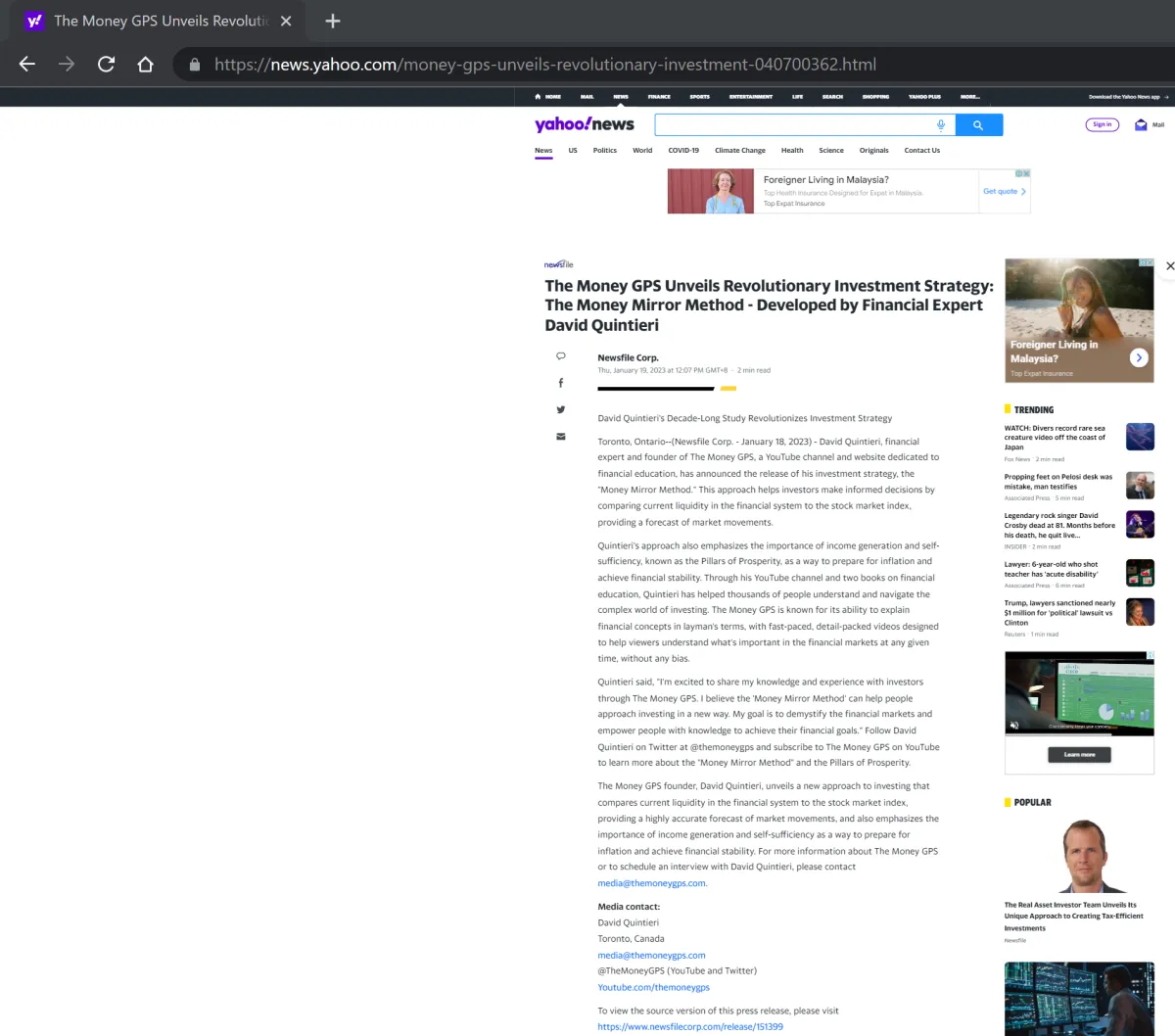Select the COVID-19 category tab
Viewport: 1175px width, 1036px height.
click(683, 151)
